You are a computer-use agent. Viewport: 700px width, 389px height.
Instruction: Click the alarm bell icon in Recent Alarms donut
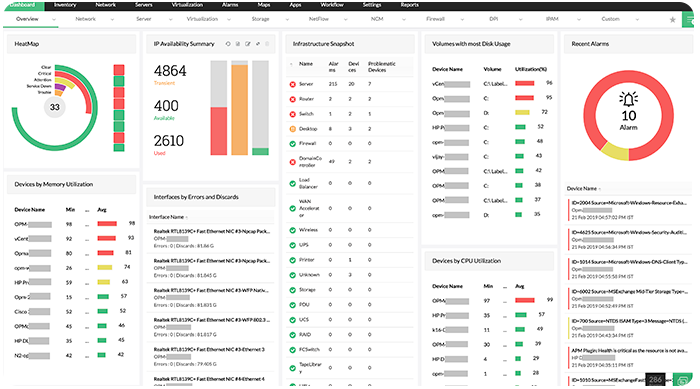pyautogui.click(x=629, y=99)
